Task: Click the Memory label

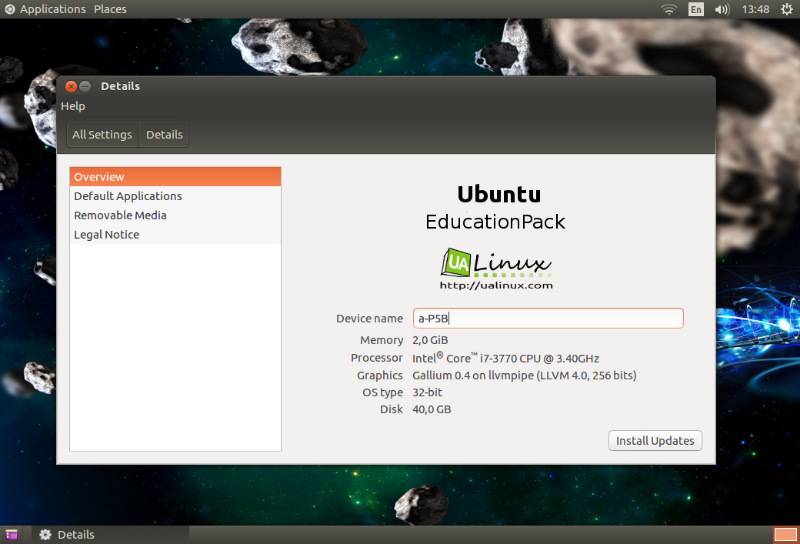Action: click(382, 340)
